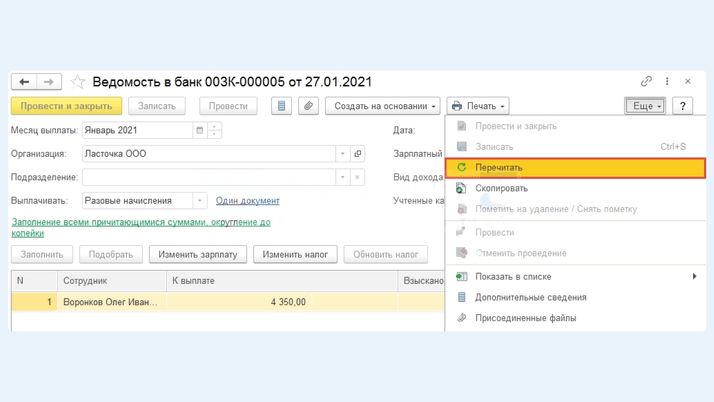
Task: Click the Организация field Ласточка ООО
Action: click(x=209, y=154)
